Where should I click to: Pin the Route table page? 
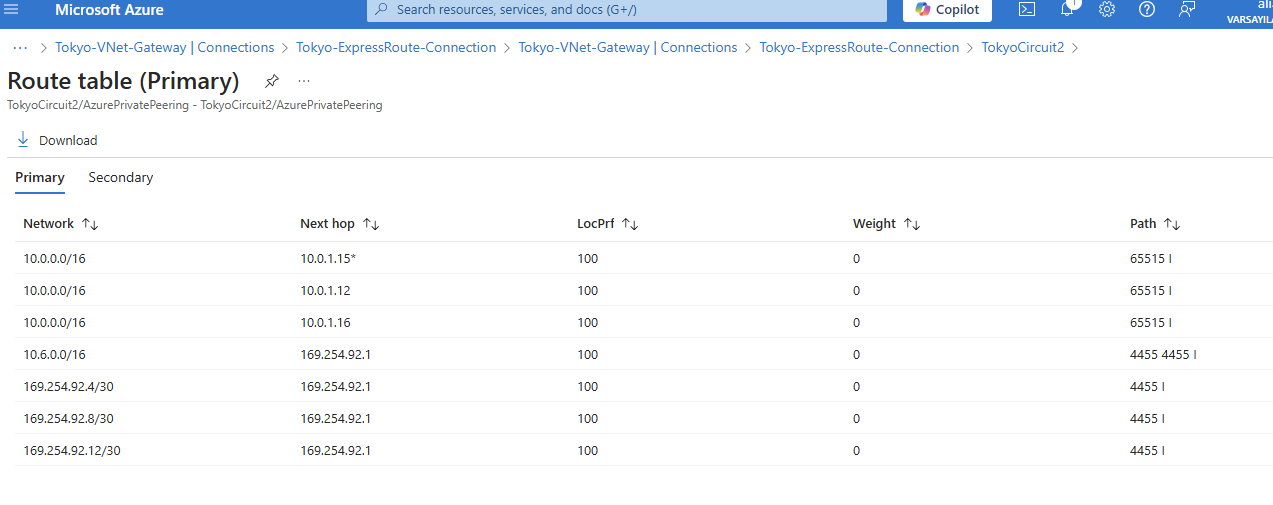click(x=271, y=81)
